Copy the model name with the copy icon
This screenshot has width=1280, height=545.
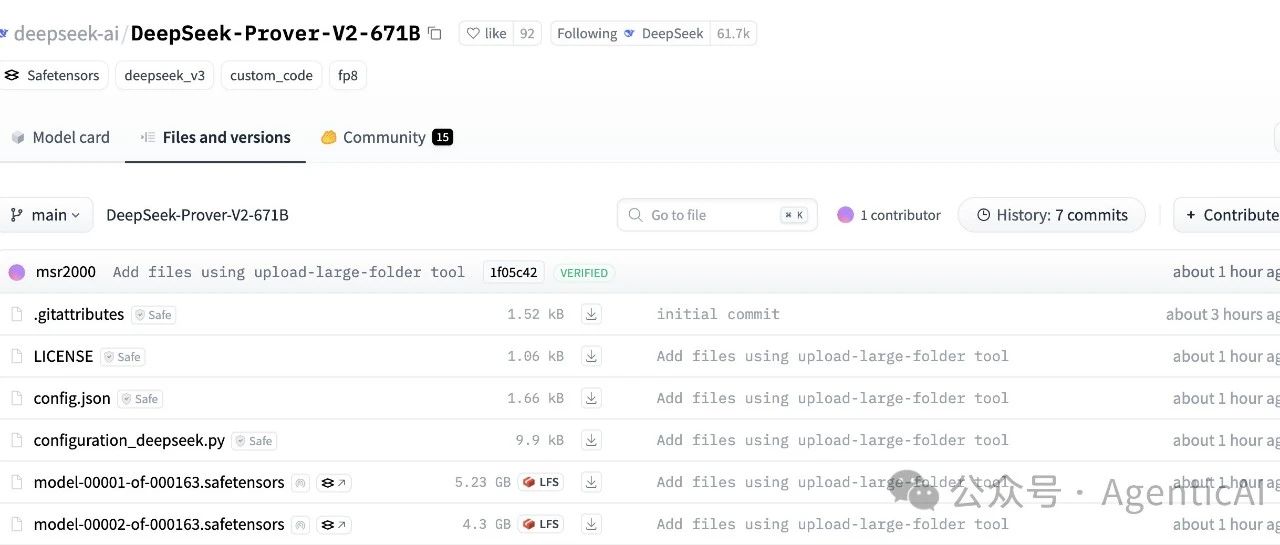click(x=434, y=33)
